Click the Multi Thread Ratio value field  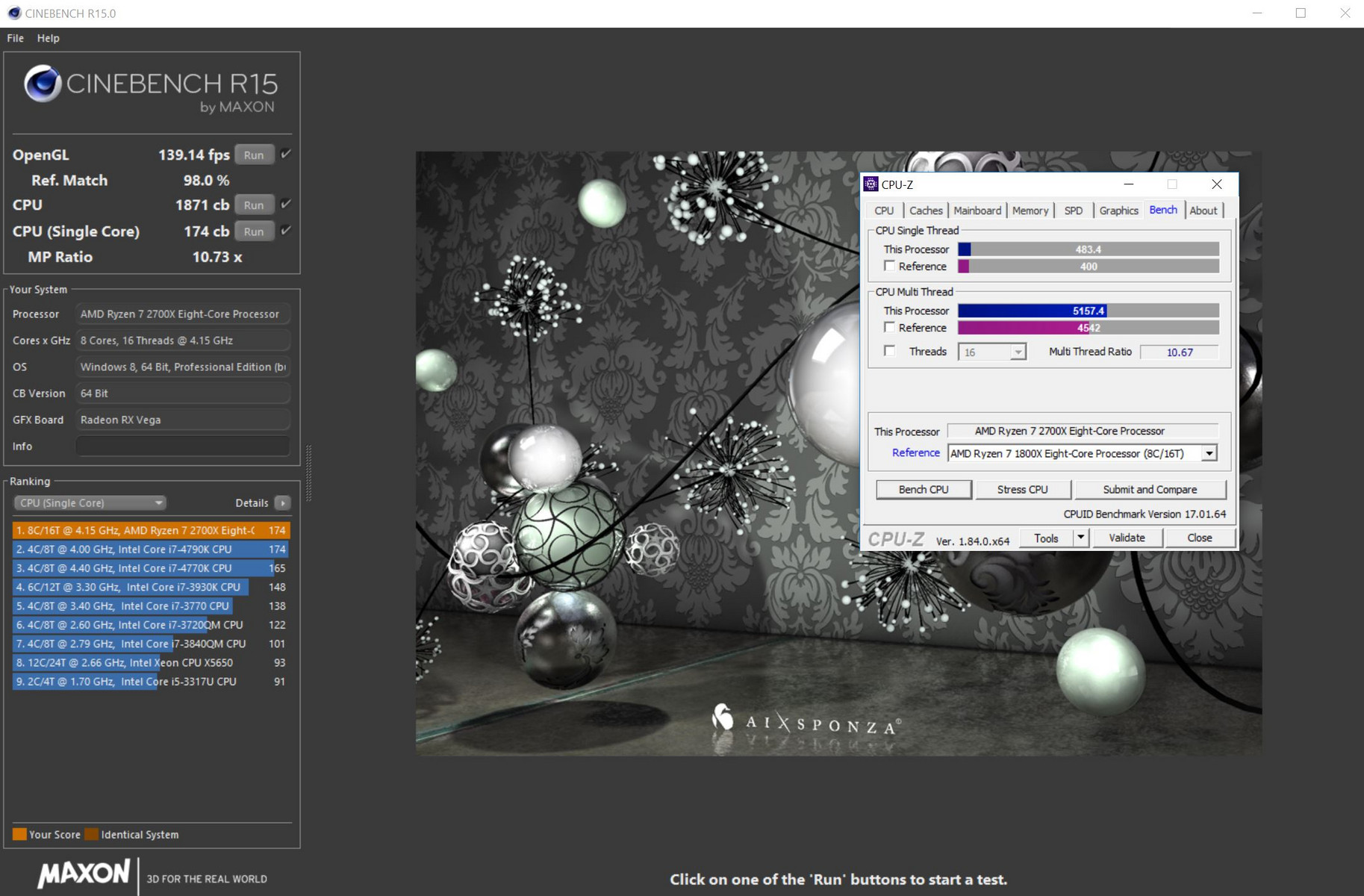point(1180,352)
